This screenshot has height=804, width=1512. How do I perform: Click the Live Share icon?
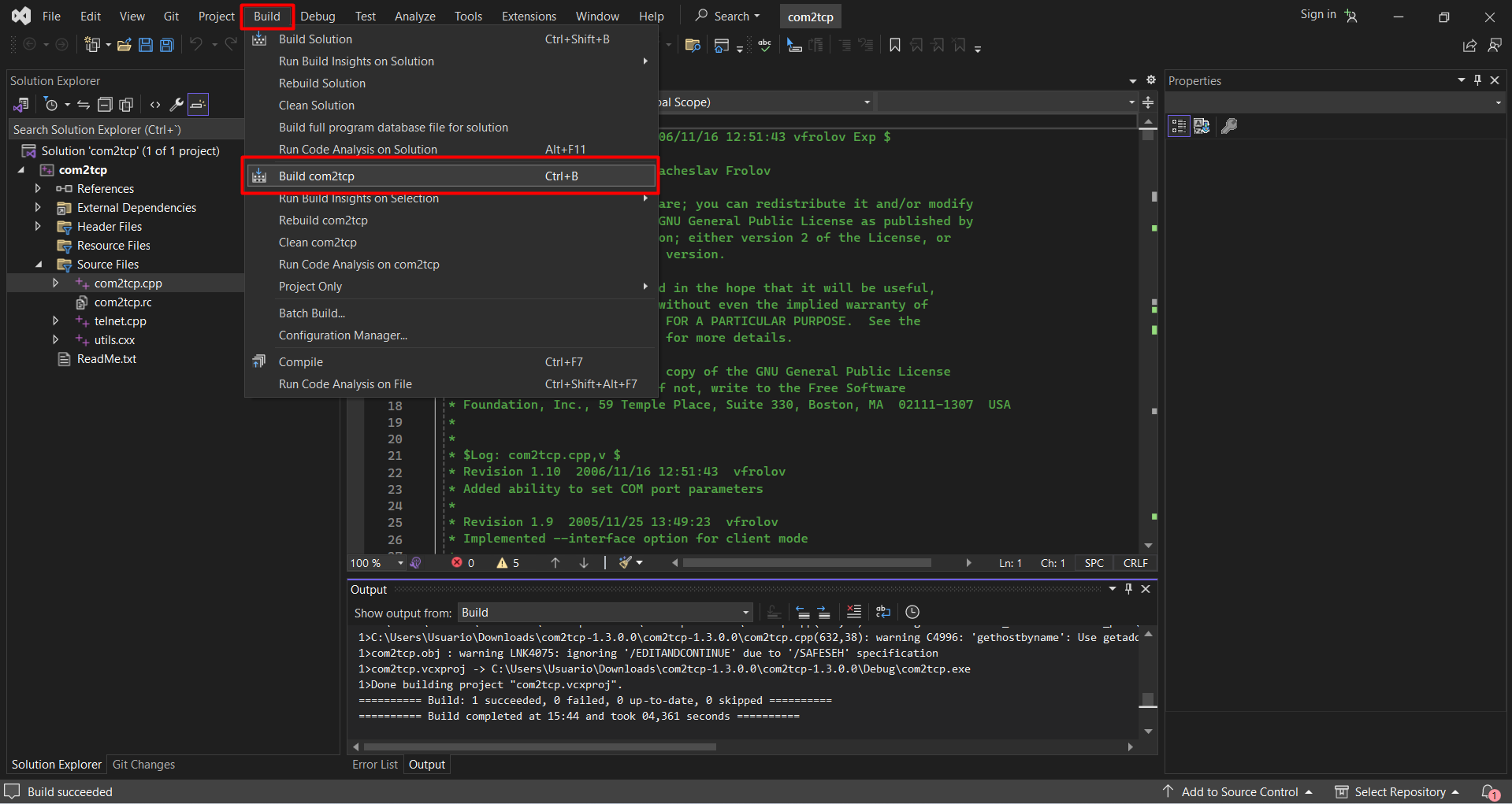pyautogui.click(x=1469, y=46)
